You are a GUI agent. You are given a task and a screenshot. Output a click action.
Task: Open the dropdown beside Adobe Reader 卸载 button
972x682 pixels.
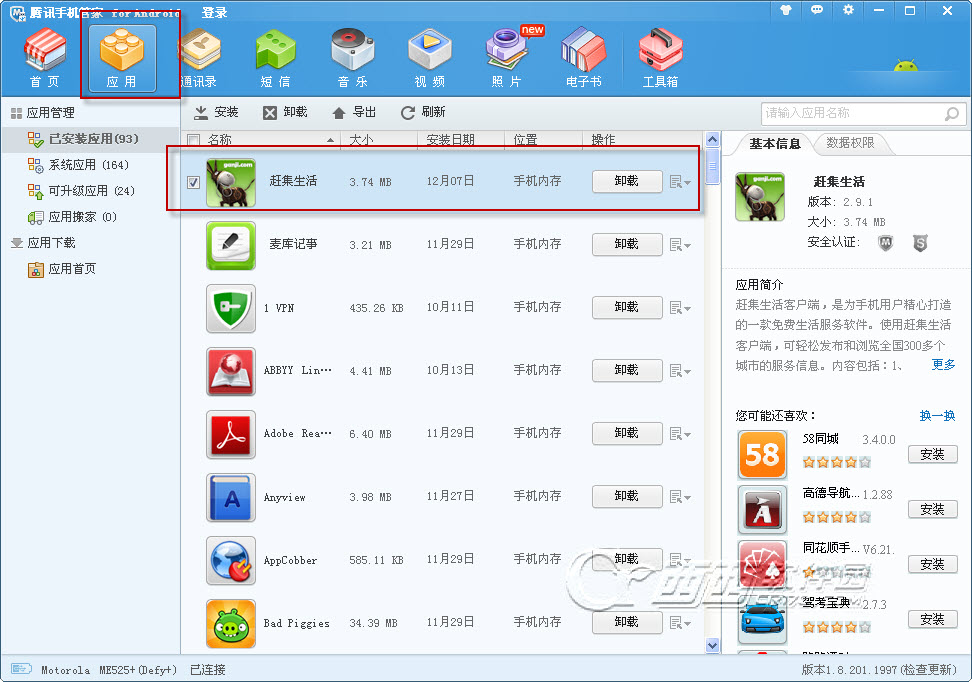(680, 433)
